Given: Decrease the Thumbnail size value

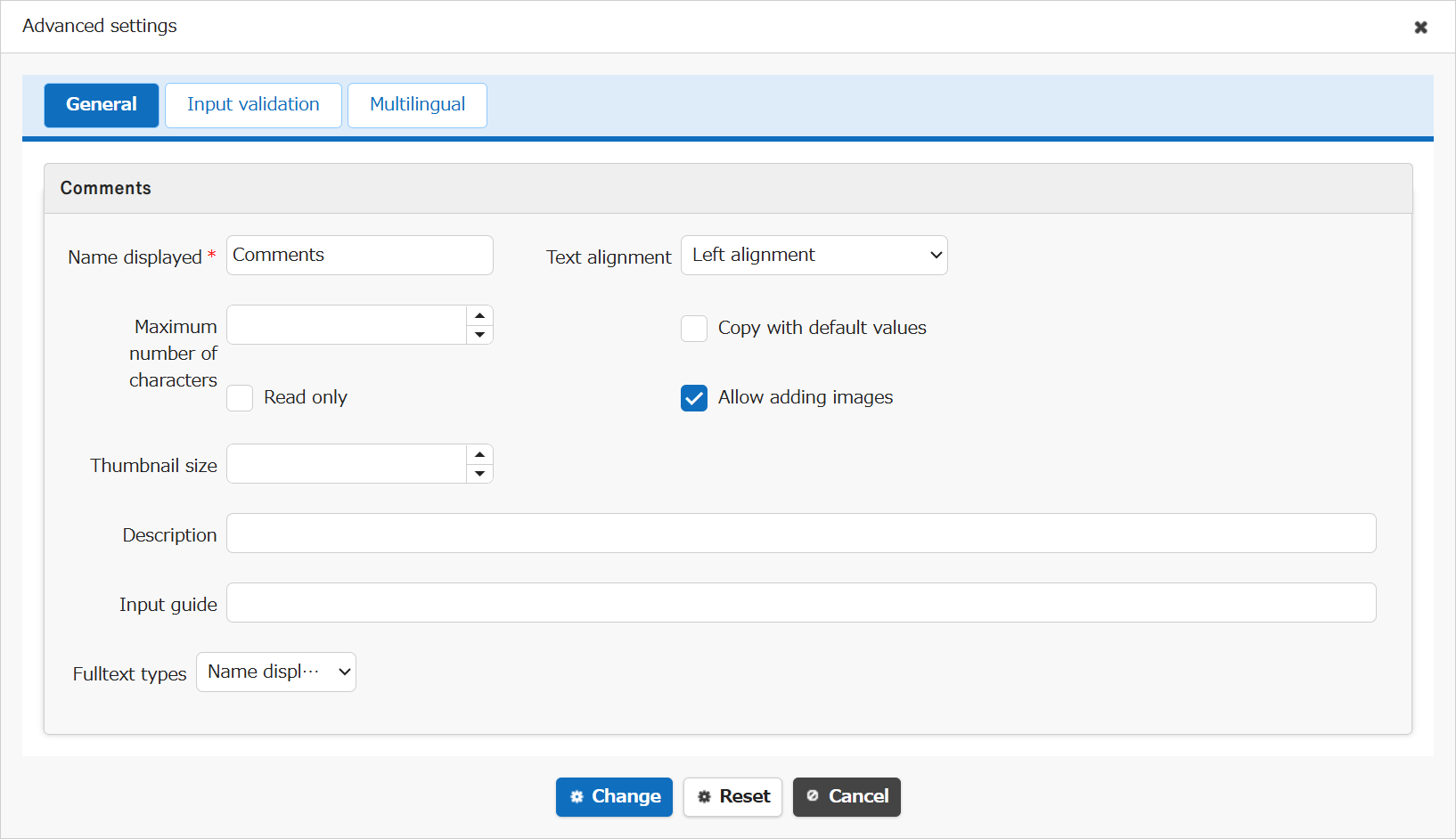Looking at the screenshot, I should pos(479,474).
